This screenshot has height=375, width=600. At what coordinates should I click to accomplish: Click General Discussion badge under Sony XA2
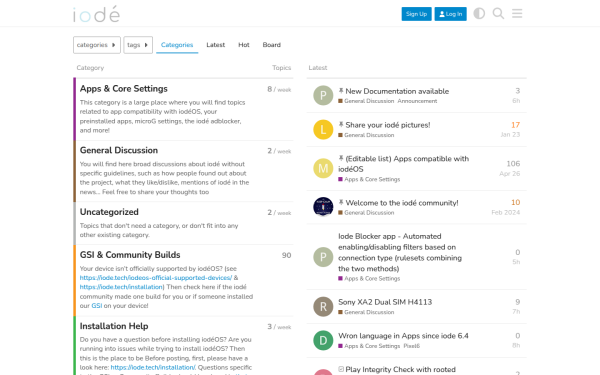coord(366,312)
